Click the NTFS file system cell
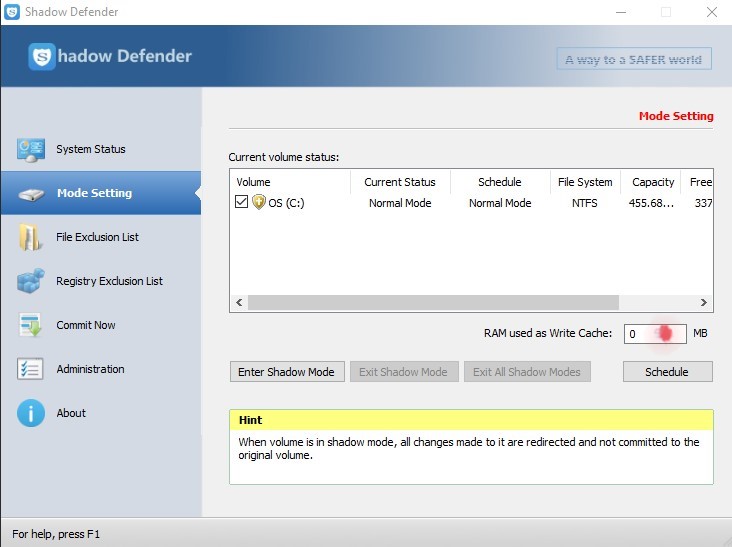Image resolution: width=732 pixels, height=547 pixels. pyautogui.click(x=584, y=203)
